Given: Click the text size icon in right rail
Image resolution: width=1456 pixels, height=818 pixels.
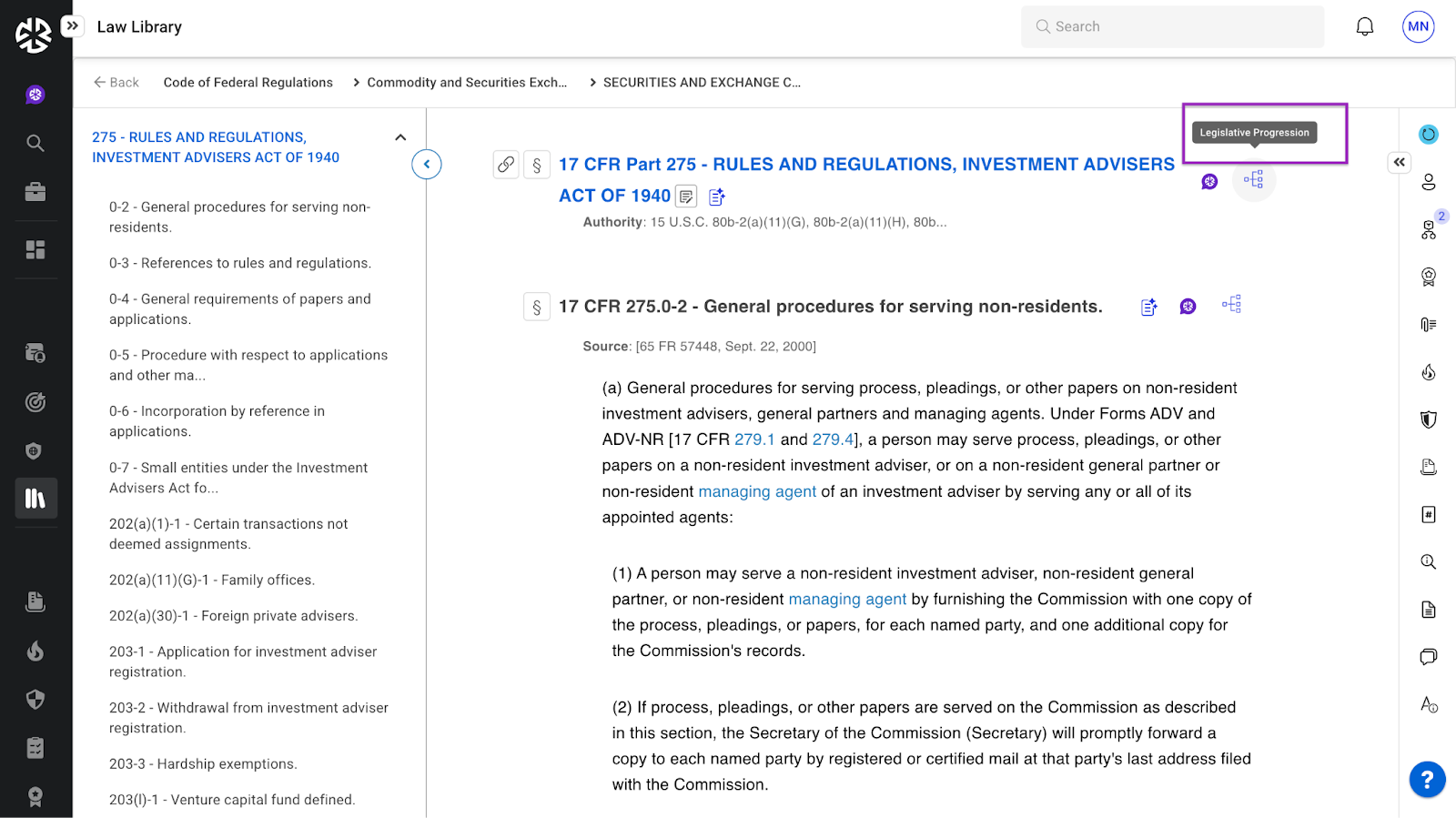Looking at the screenshot, I should [1428, 704].
